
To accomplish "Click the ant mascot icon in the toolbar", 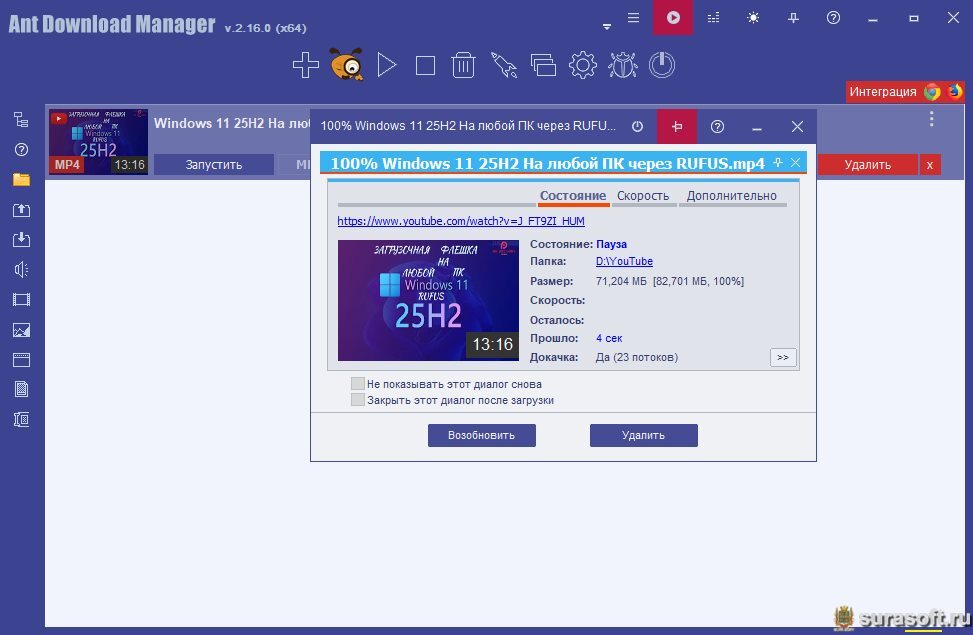I will (x=346, y=66).
